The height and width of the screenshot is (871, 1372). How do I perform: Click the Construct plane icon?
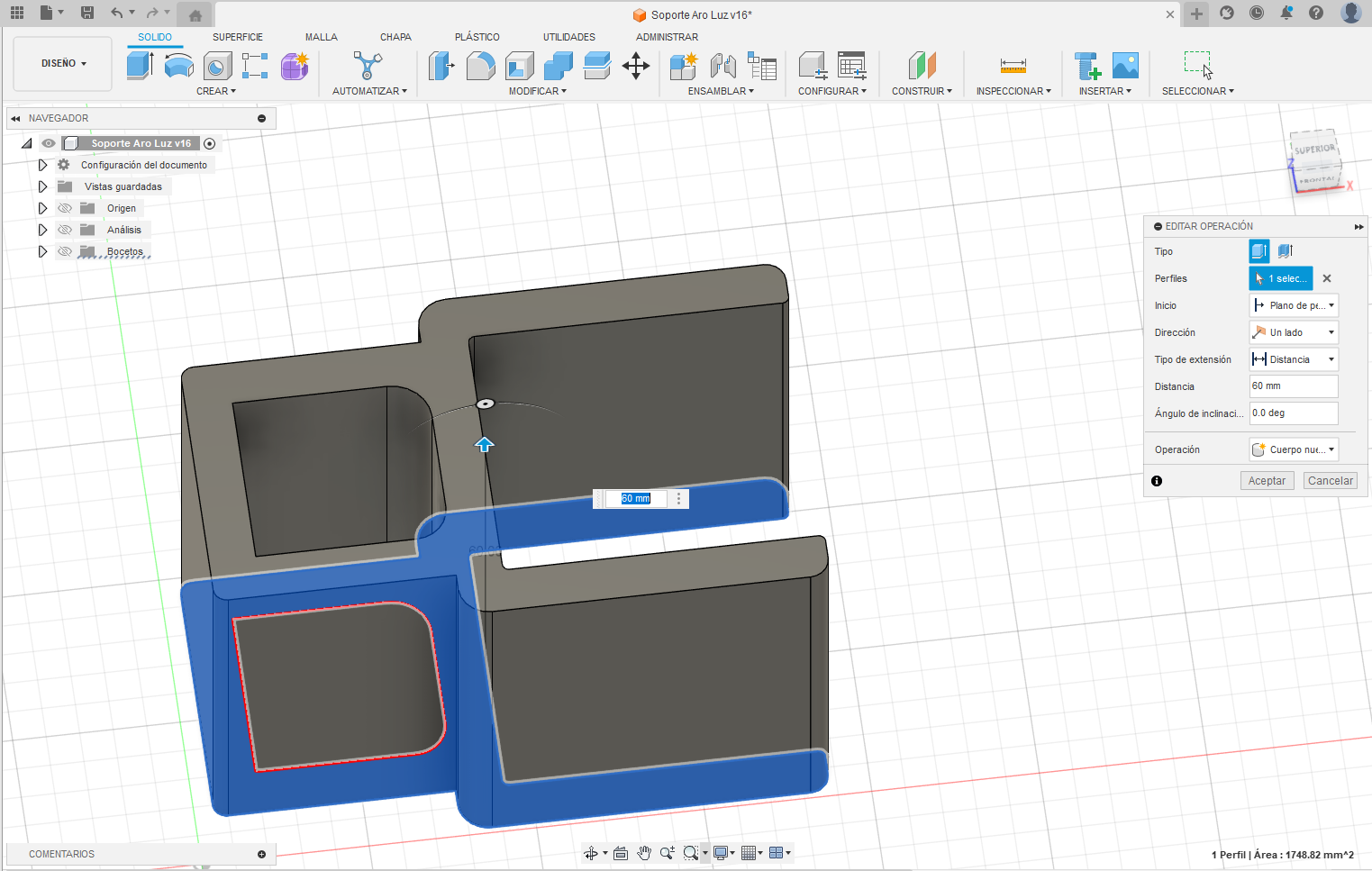click(x=922, y=66)
